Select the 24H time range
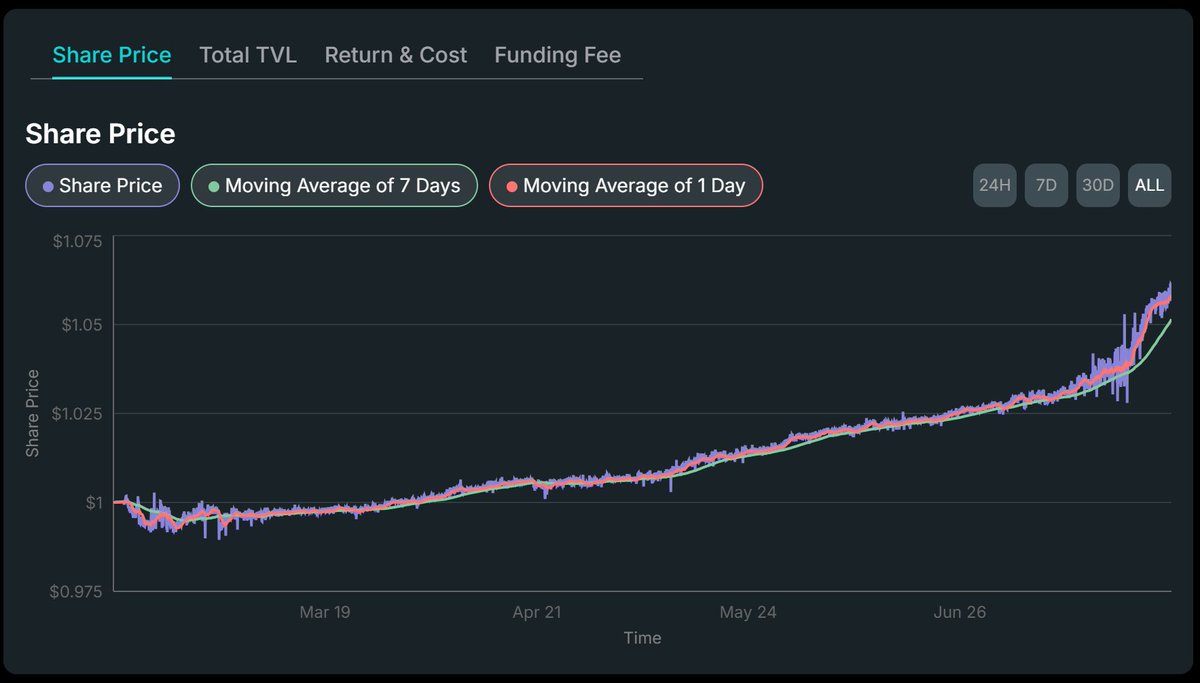Image resolution: width=1200 pixels, height=683 pixels. [x=995, y=185]
